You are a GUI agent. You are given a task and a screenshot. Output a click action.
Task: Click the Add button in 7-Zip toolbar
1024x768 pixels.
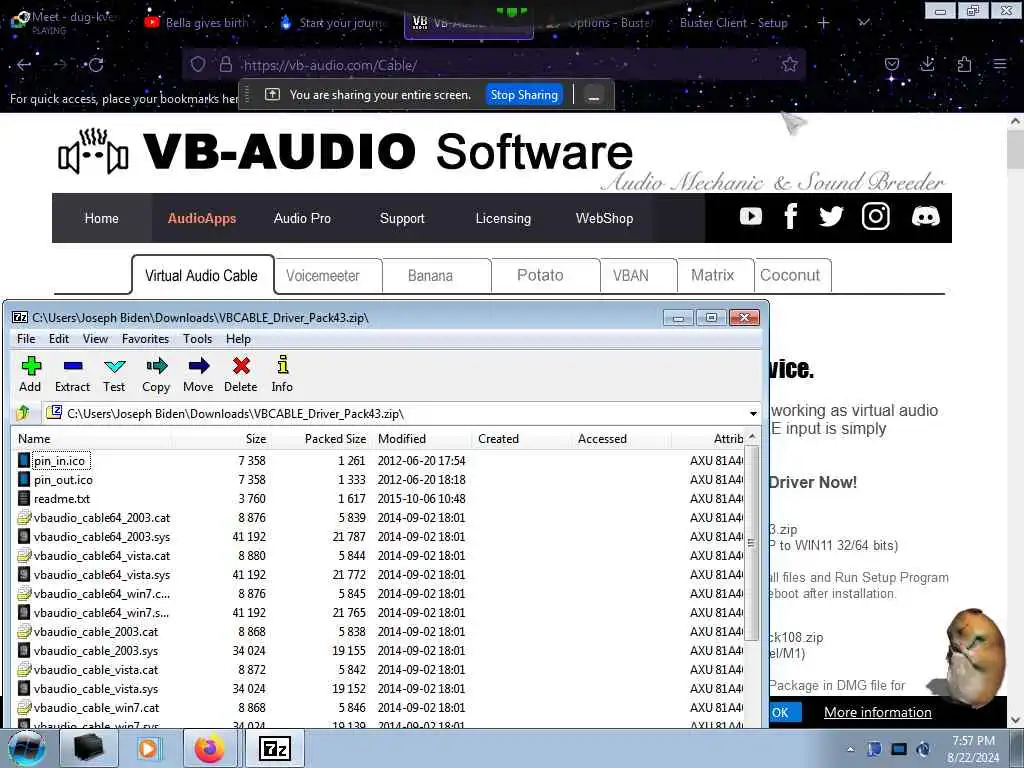click(x=31, y=374)
